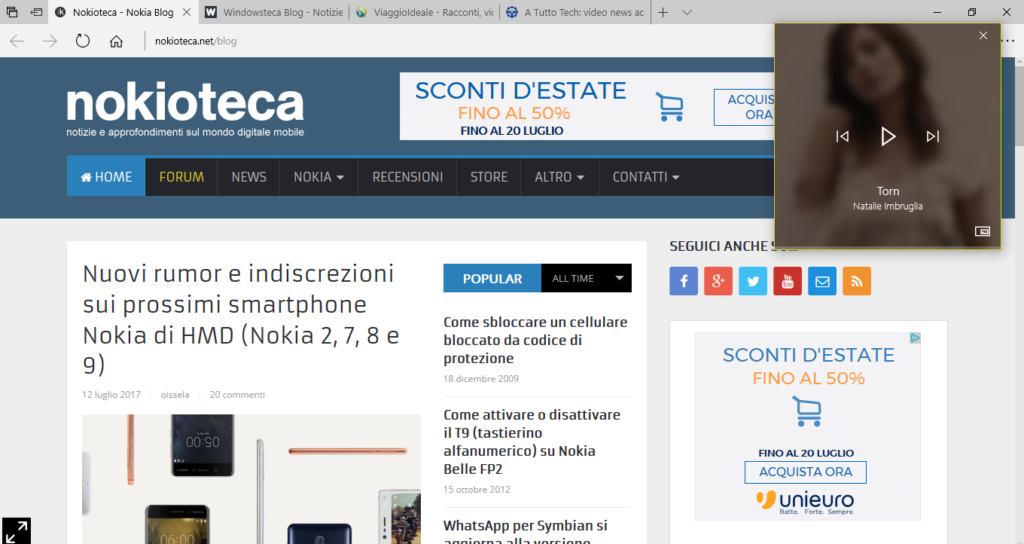Switch to ViaggioIdeale tab
The image size is (1024, 544).
point(424,12)
